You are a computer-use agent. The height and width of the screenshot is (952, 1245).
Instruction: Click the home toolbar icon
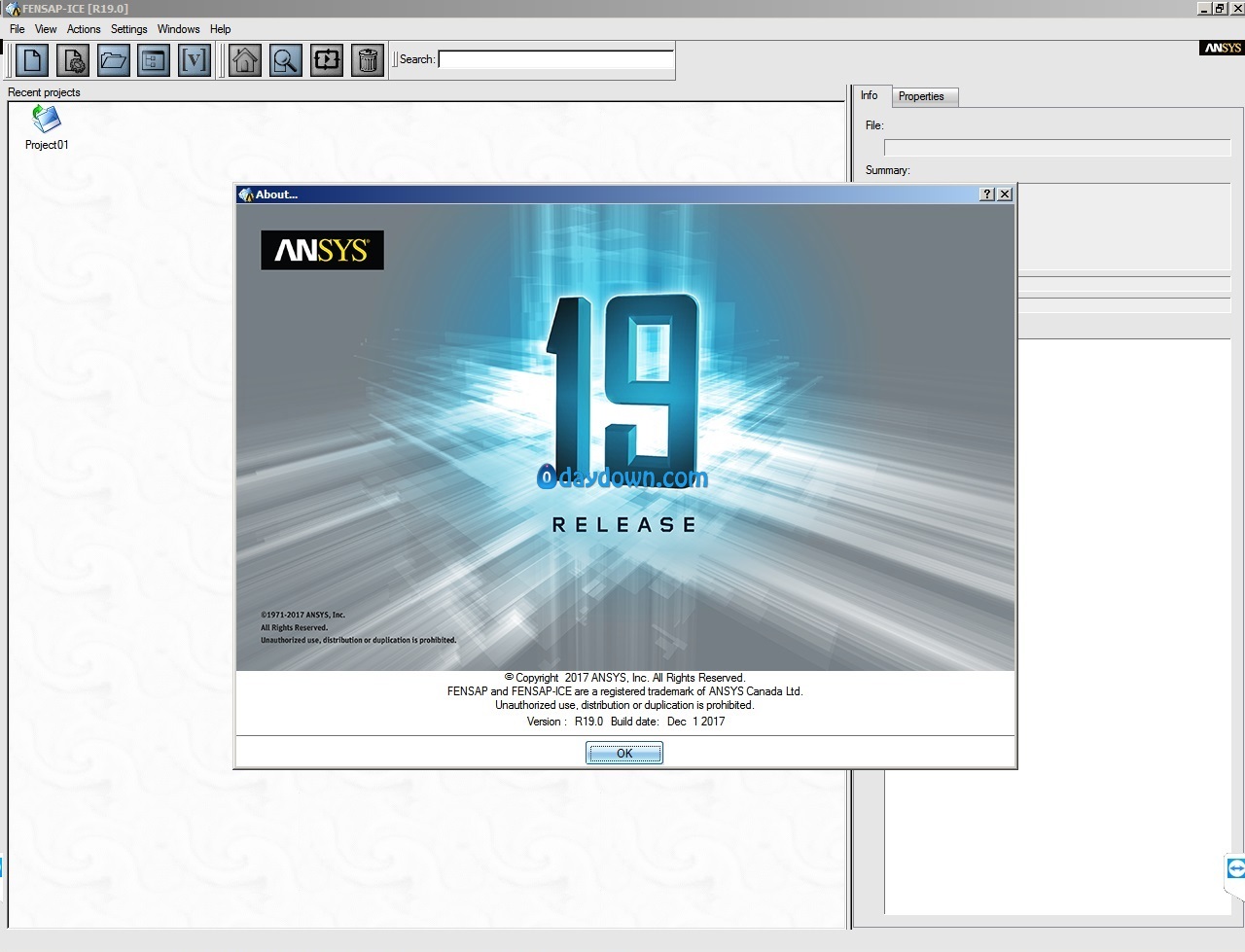pos(245,60)
